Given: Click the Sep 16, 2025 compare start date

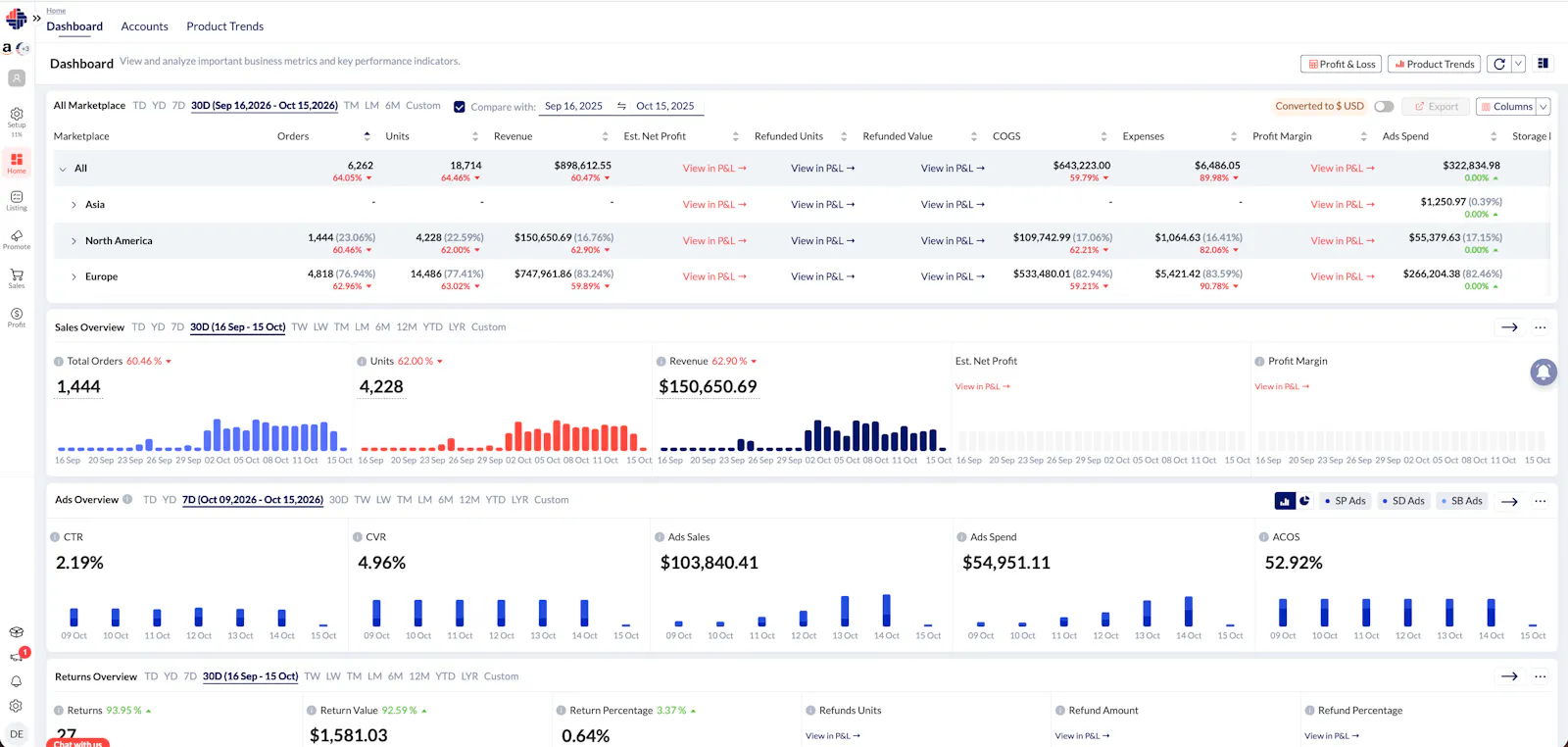Looking at the screenshot, I should (x=573, y=106).
